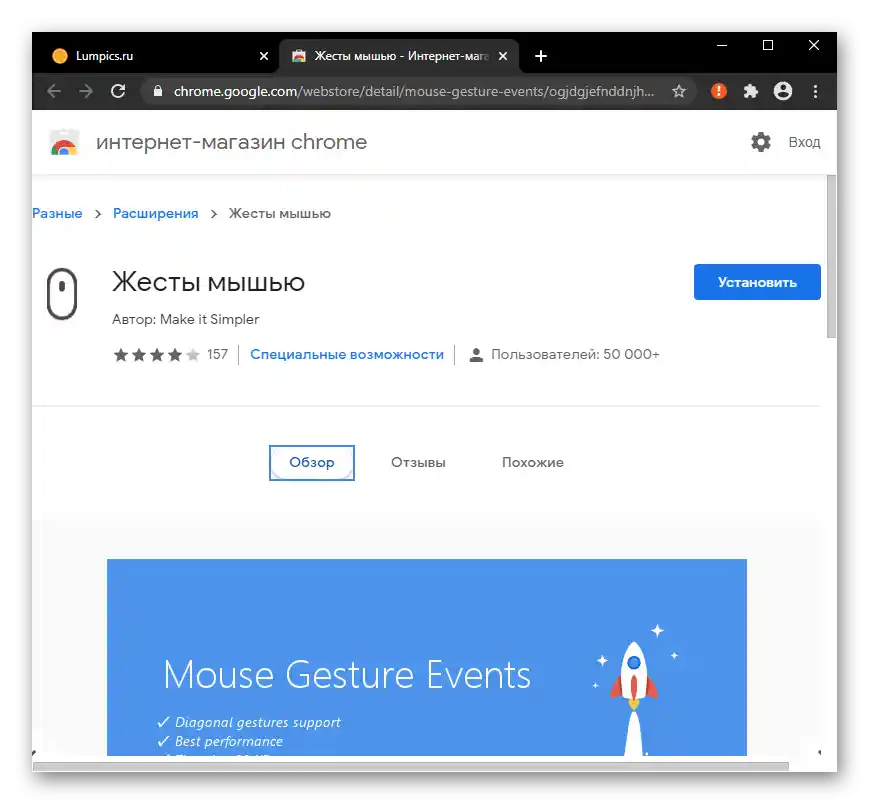Click the Вход sign-in link
Image resolution: width=869 pixels, height=804 pixels.
pos(804,142)
